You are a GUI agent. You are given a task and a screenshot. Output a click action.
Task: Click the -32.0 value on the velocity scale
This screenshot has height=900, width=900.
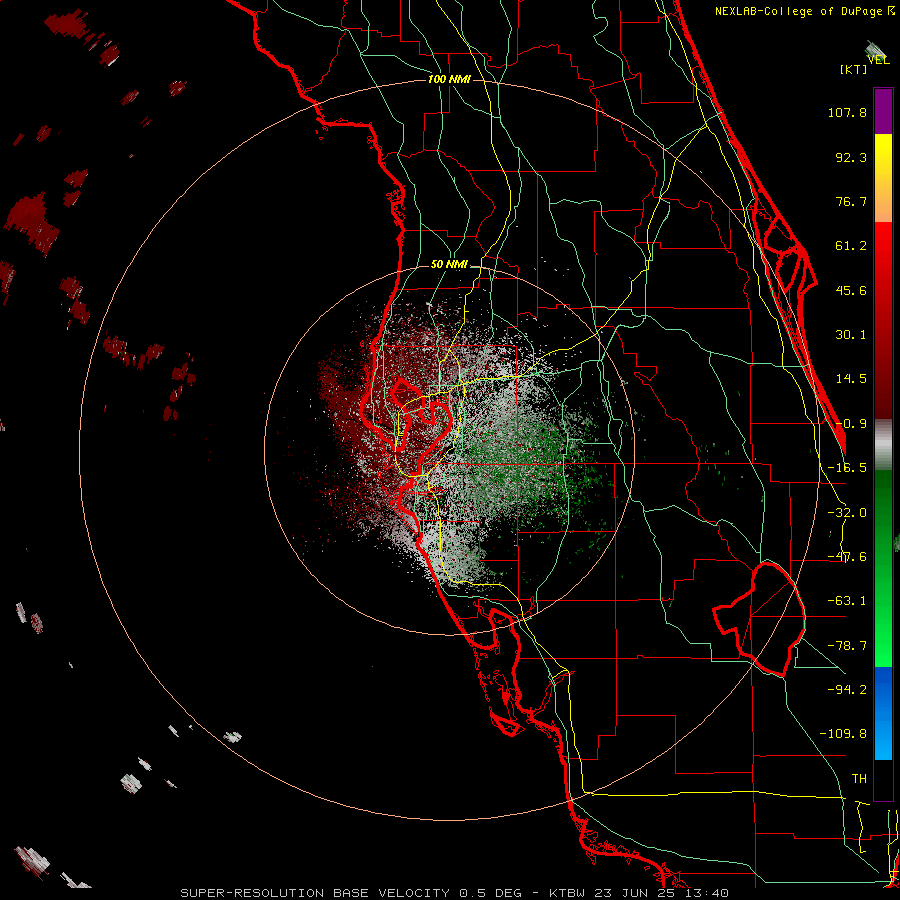847,513
